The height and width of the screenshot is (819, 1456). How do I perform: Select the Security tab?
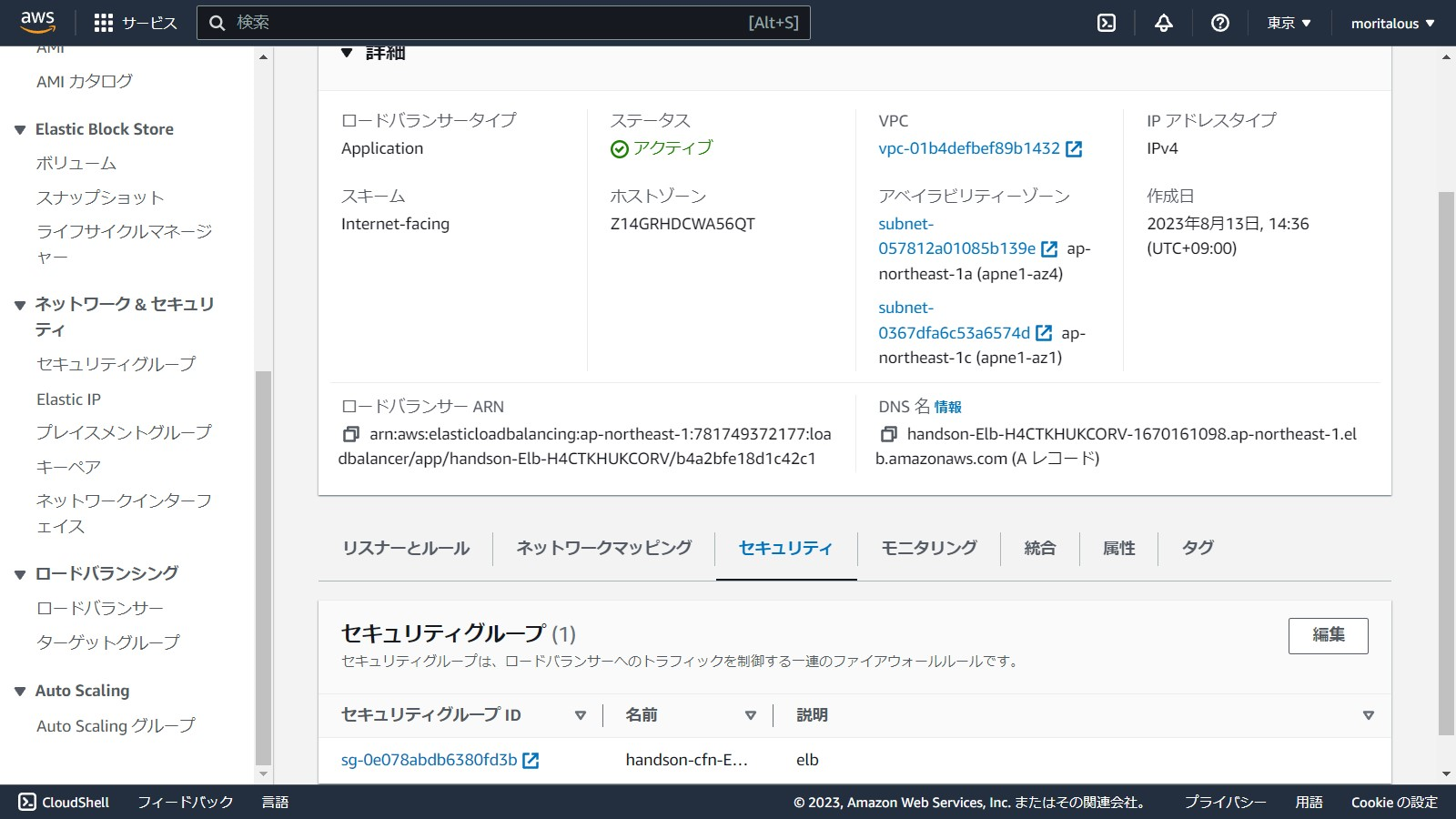coord(785,548)
